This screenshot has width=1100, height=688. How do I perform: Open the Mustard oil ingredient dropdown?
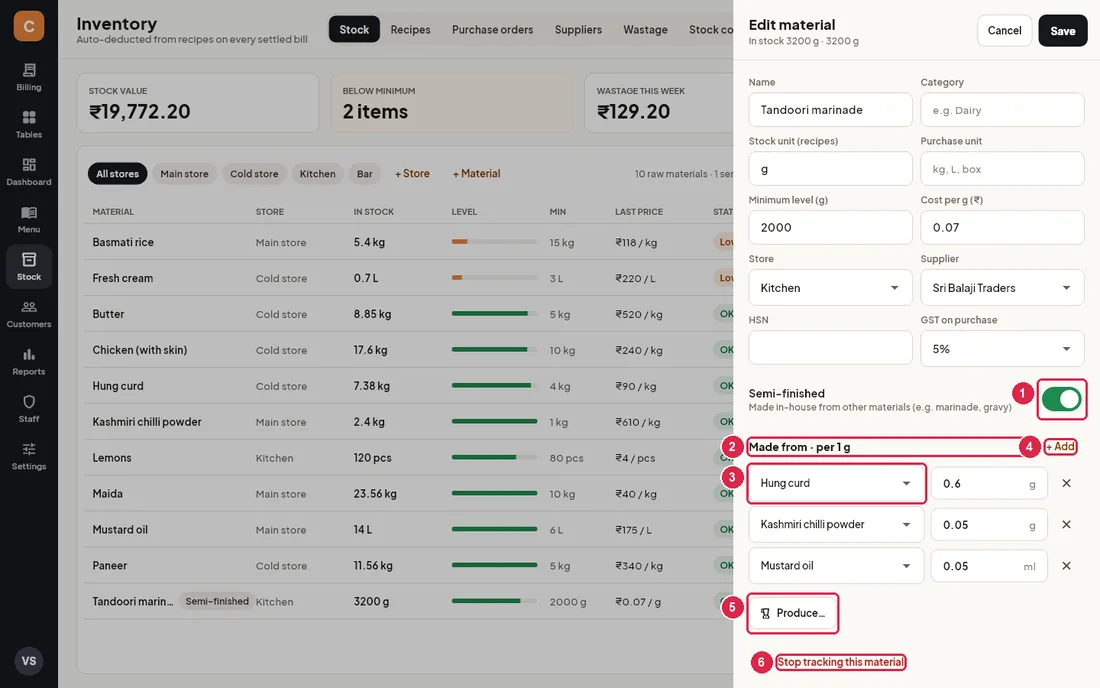pyautogui.click(x=836, y=566)
